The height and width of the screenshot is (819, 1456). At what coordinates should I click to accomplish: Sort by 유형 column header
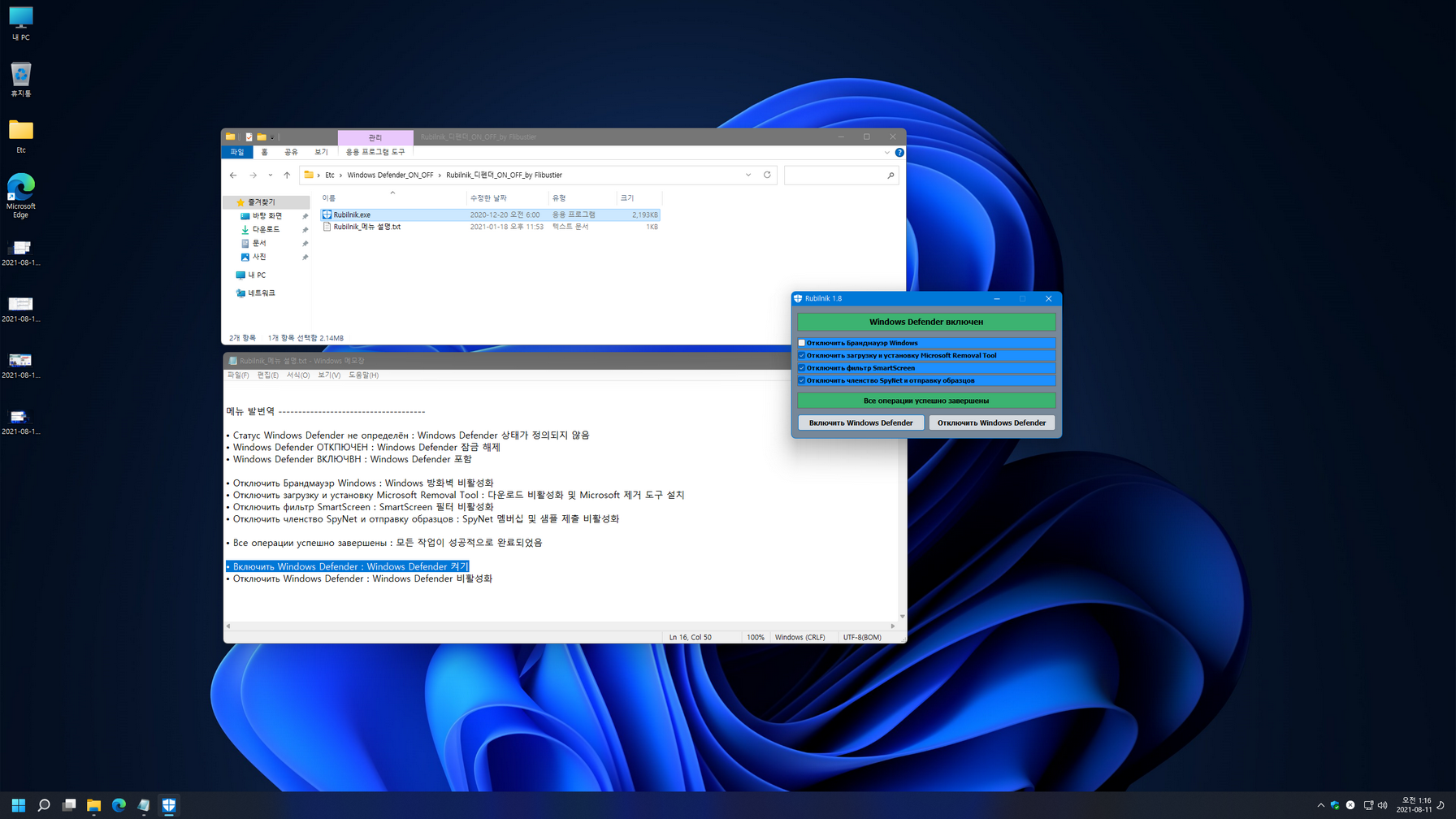click(x=582, y=197)
